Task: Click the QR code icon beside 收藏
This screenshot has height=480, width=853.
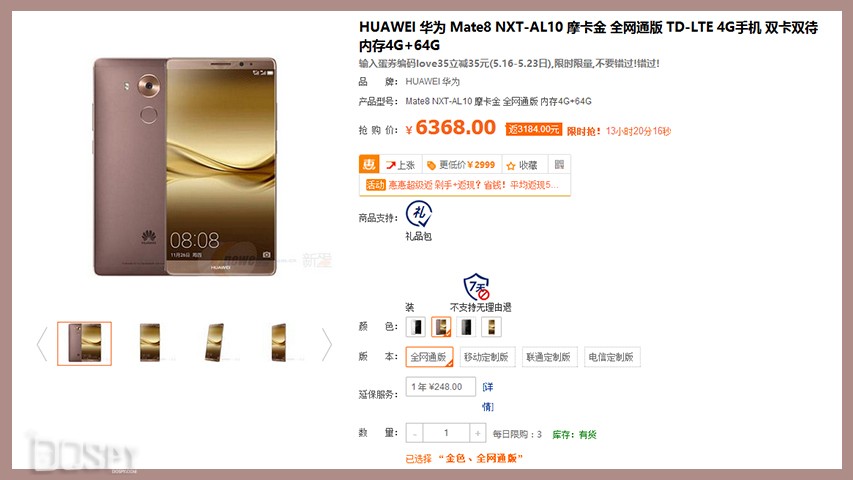Action: (x=559, y=164)
